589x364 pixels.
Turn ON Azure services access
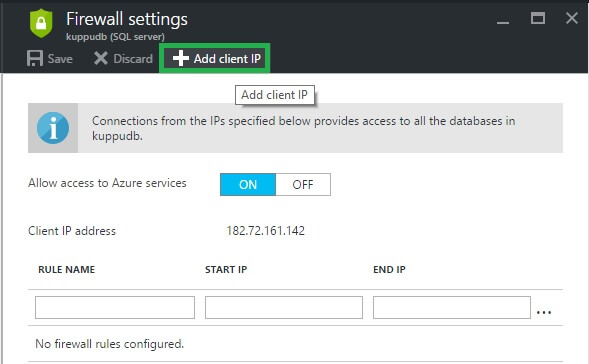(x=248, y=184)
